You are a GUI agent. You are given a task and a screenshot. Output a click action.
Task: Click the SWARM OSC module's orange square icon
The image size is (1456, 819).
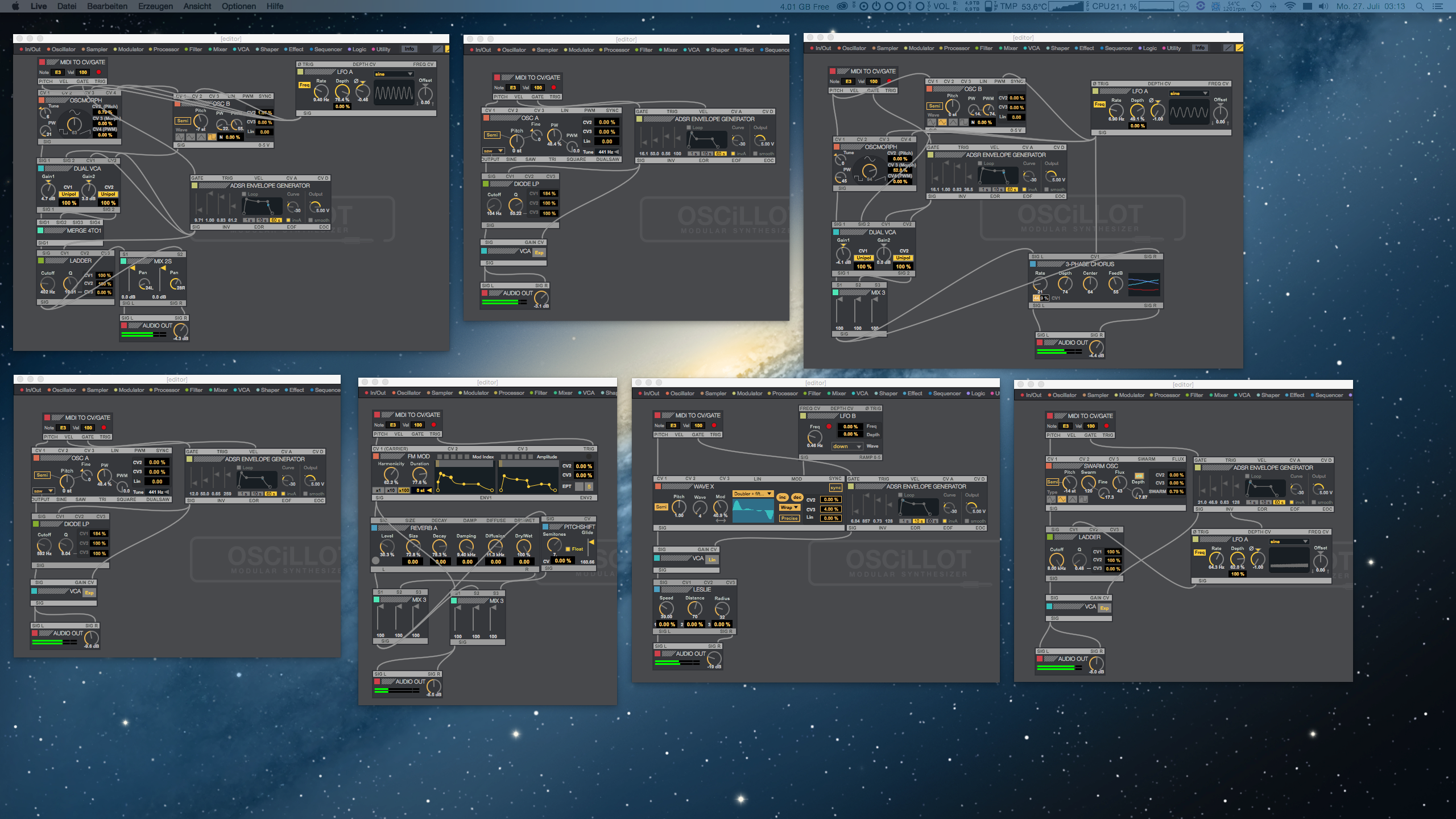tap(1049, 466)
